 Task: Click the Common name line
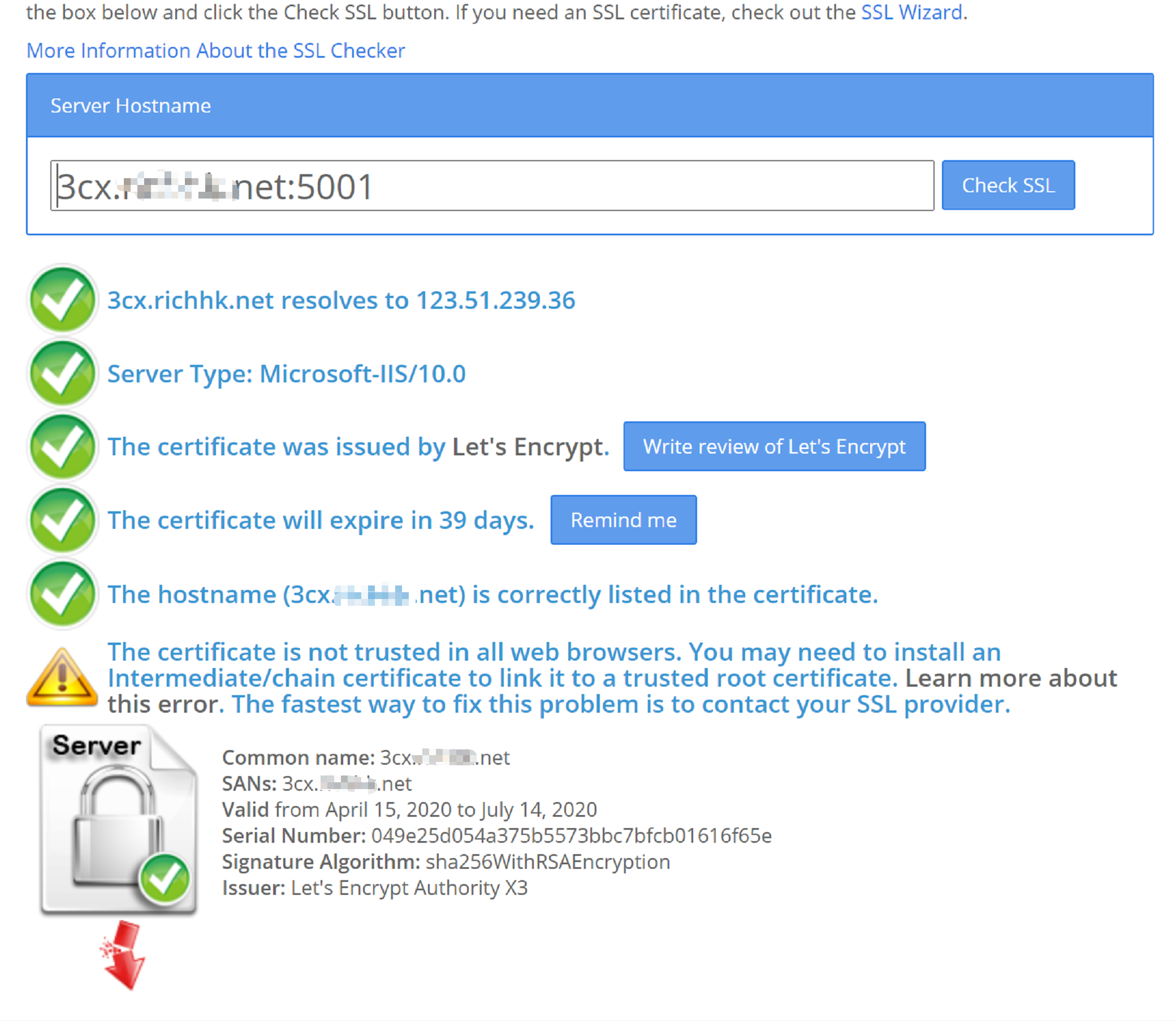click(366, 758)
